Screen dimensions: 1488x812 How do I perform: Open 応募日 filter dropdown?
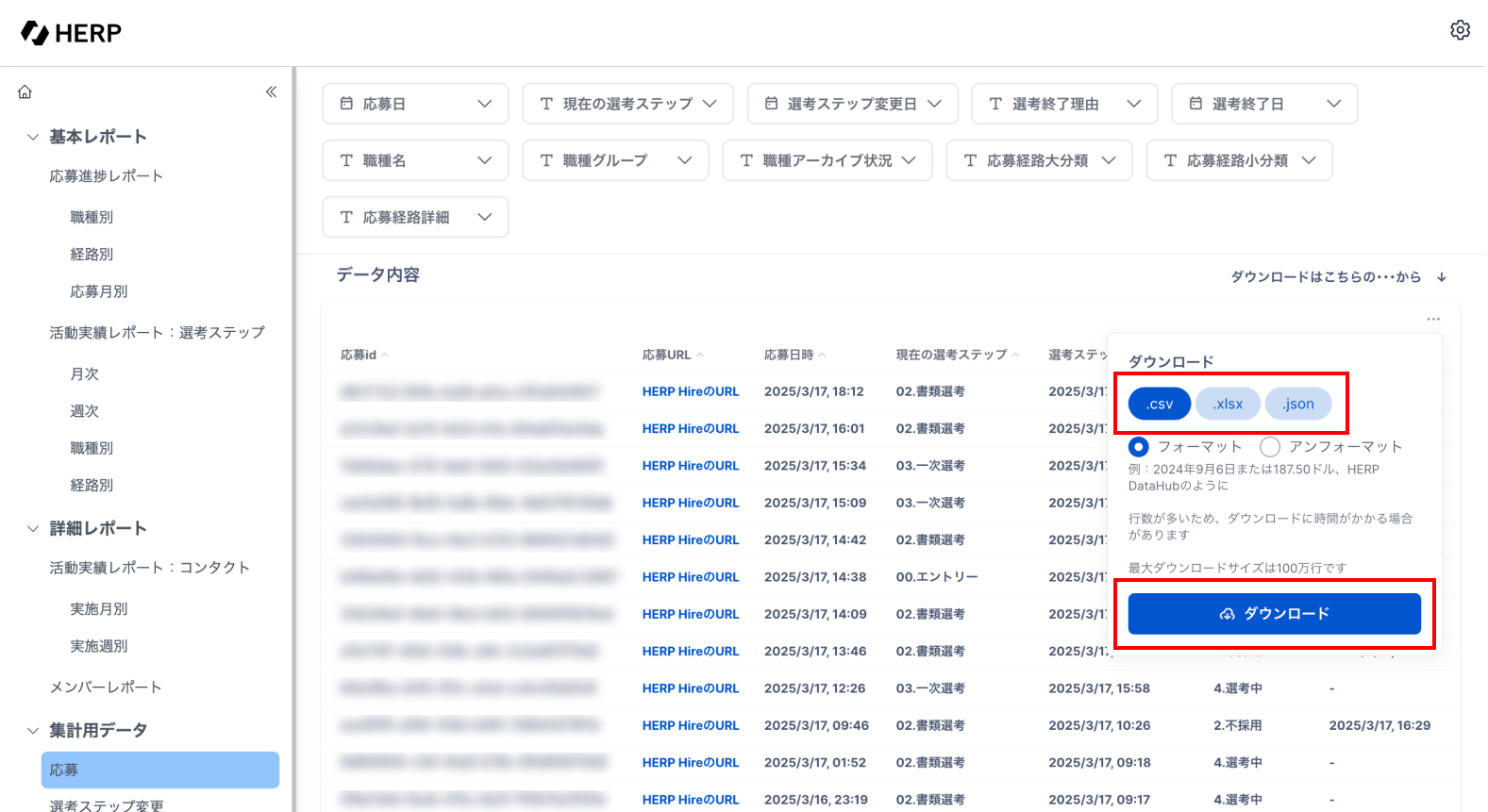pos(415,104)
